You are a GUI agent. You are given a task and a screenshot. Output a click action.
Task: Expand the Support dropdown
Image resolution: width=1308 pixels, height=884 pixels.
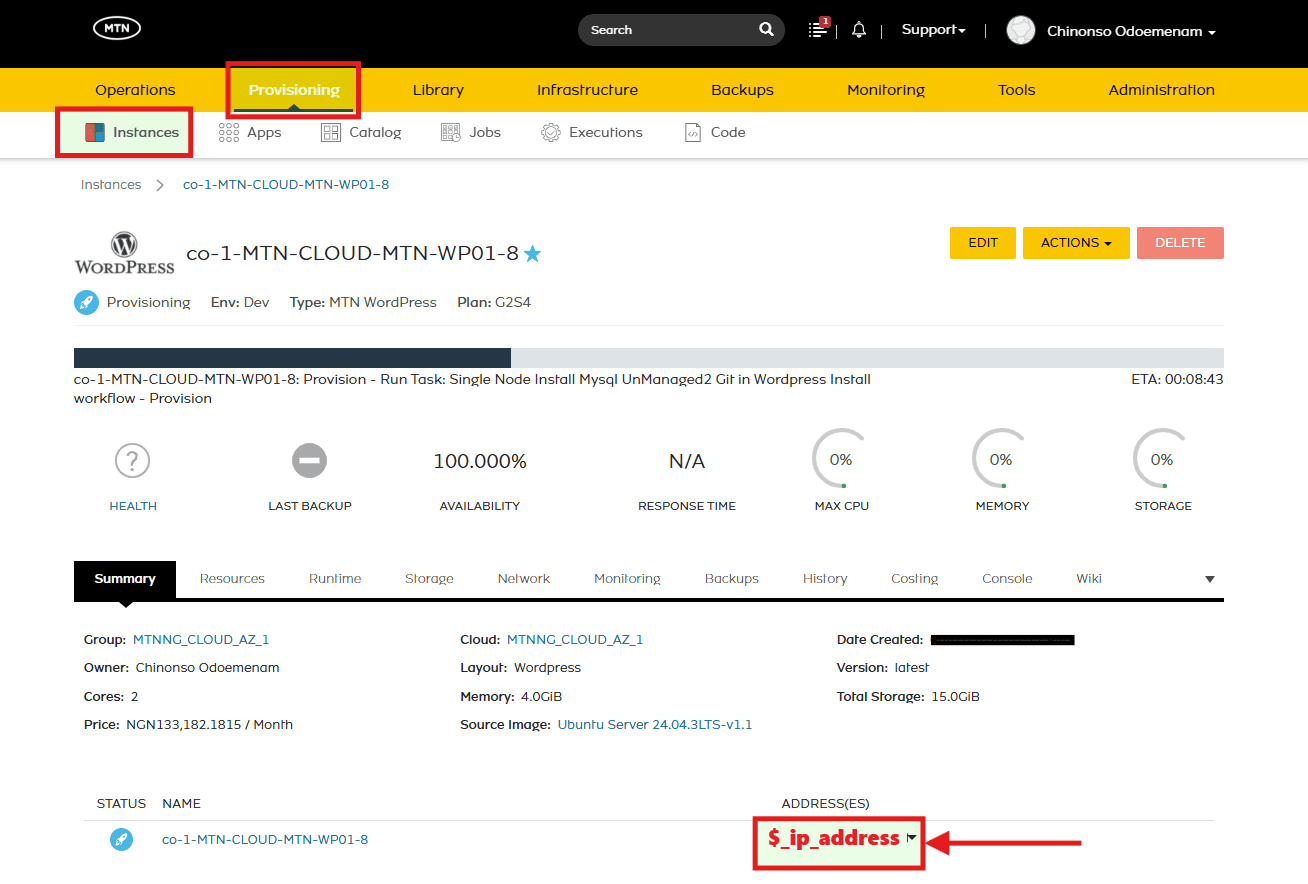coord(933,30)
